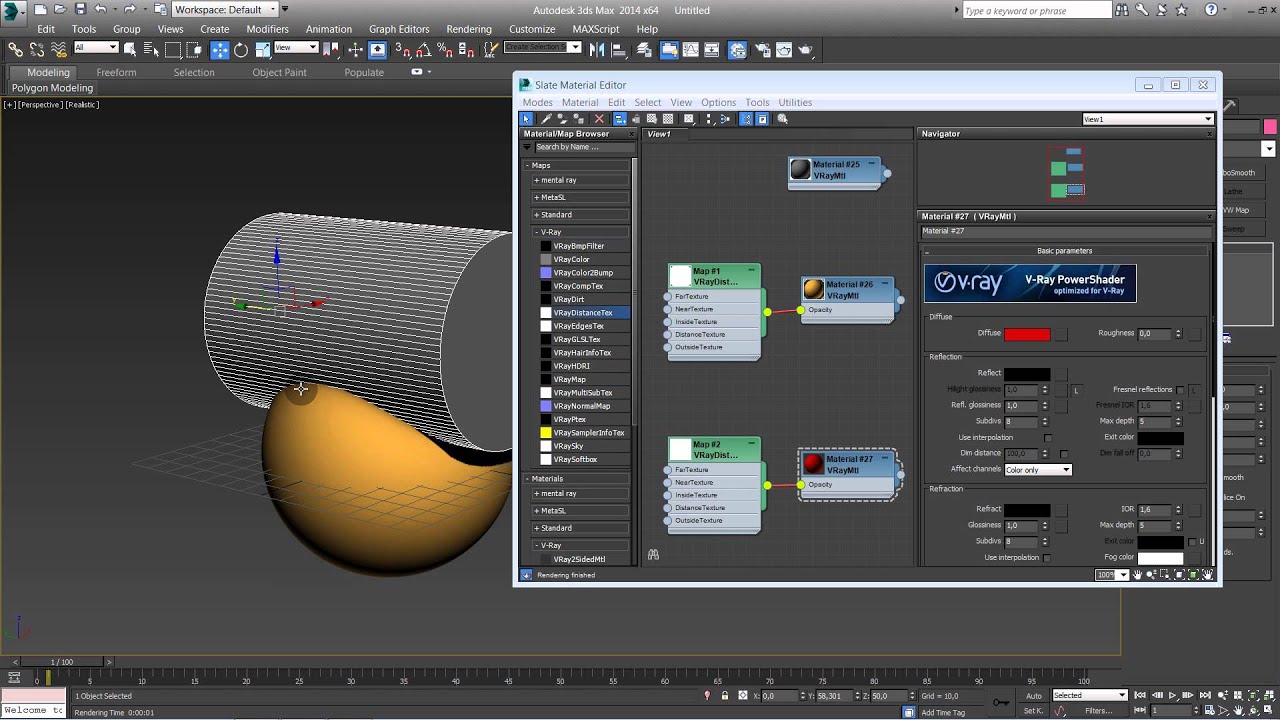The width and height of the screenshot is (1280, 720).
Task: Click the Mirror tool in main toolbar
Action: [x=597, y=49]
